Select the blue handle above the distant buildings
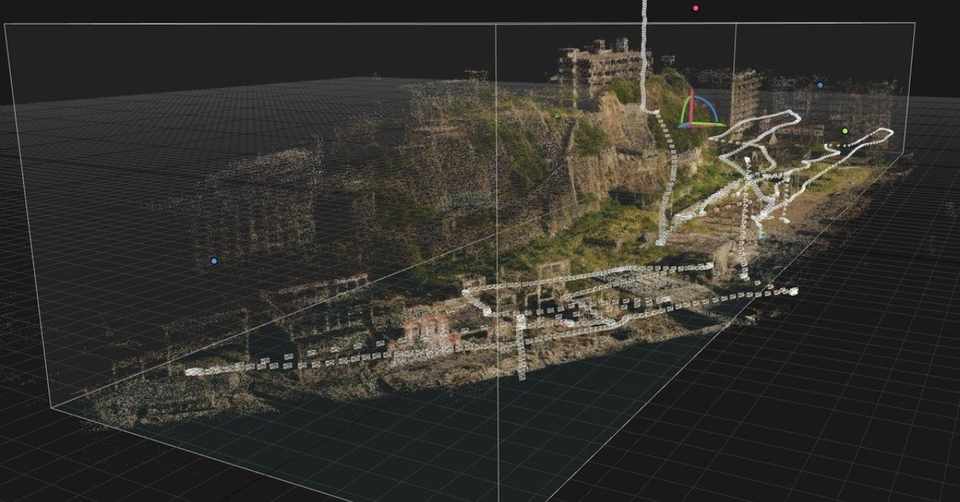 point(820,85)
